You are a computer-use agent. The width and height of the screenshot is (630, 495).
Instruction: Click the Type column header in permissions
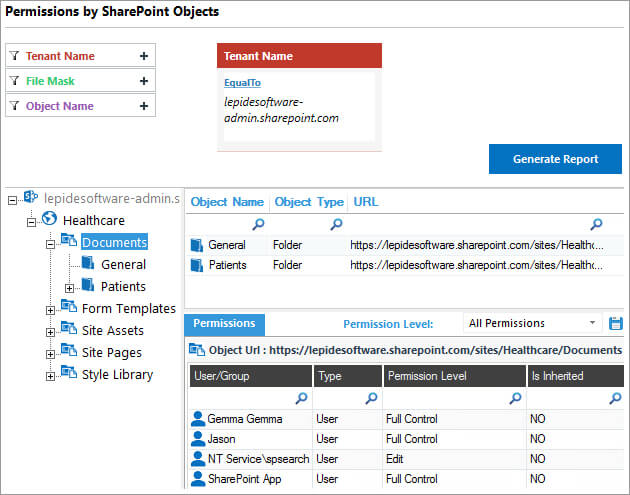[348, 376]
